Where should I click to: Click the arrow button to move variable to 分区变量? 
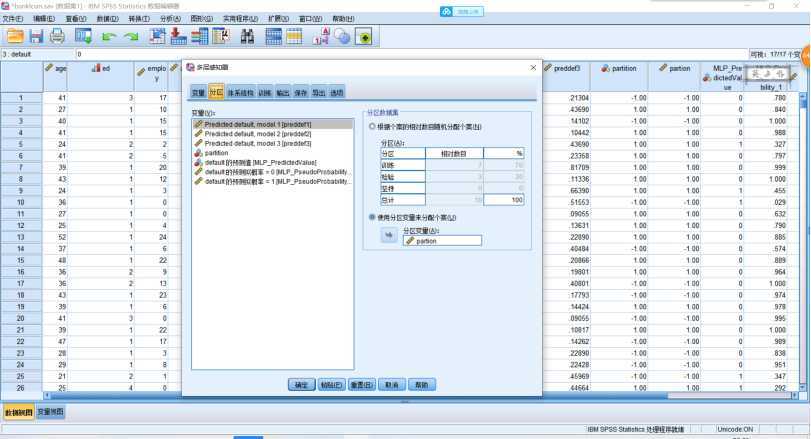point(388,235)
